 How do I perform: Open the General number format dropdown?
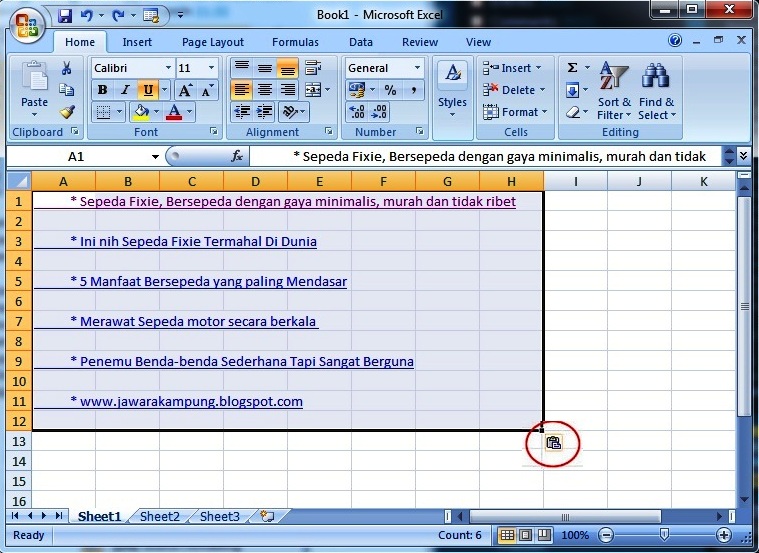(x=417, y=68)
